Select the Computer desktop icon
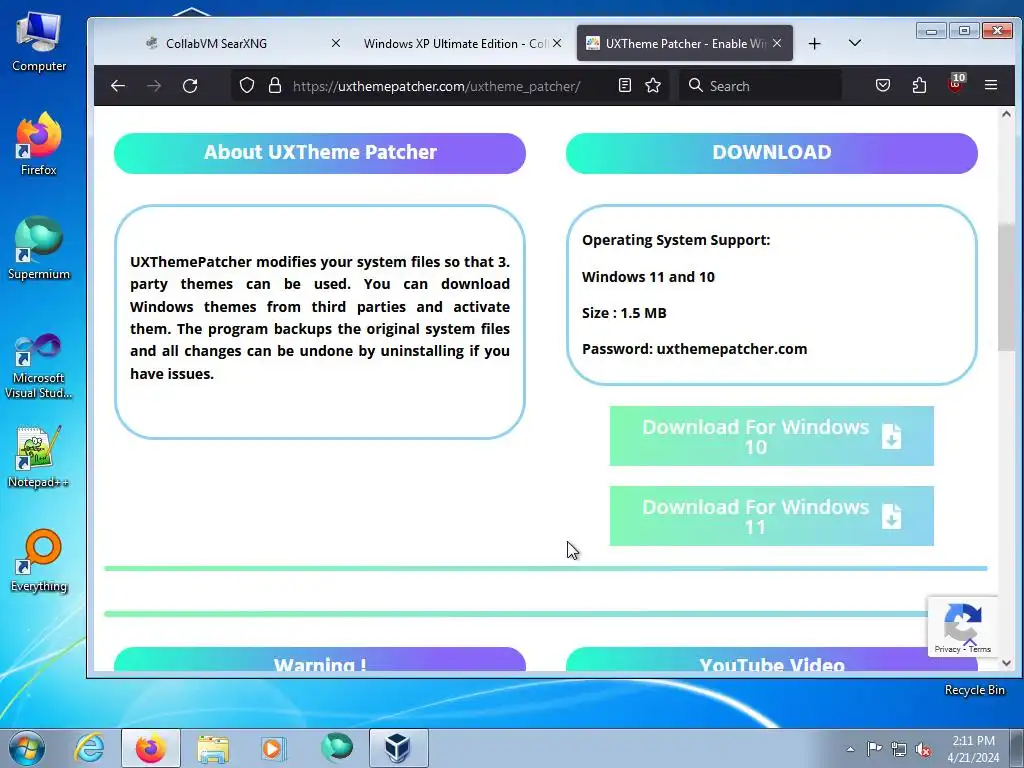This screenshot has width=1024, height=768. point(39,41)
